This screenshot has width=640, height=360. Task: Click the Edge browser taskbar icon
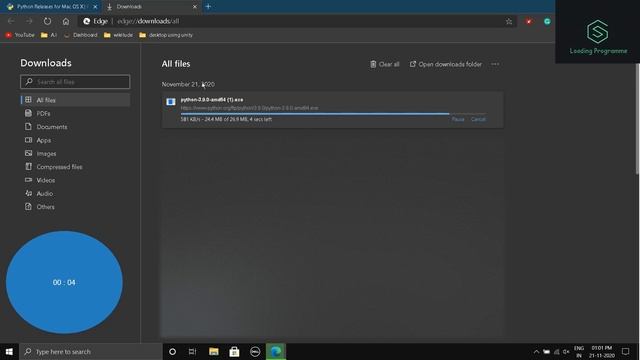[276, 351]
